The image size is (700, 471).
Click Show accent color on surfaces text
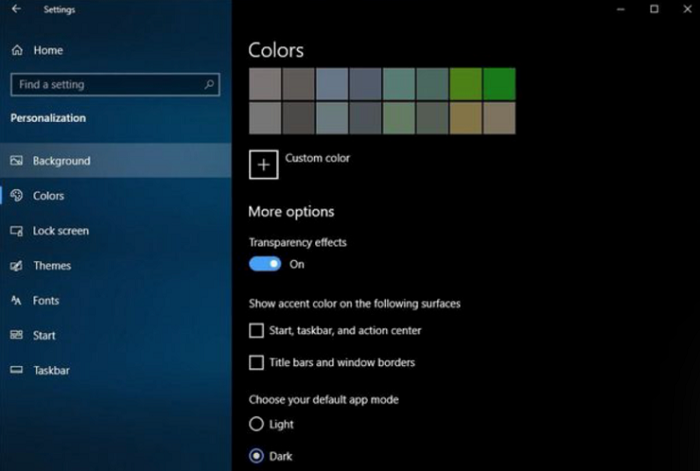[x=354, y=304]
